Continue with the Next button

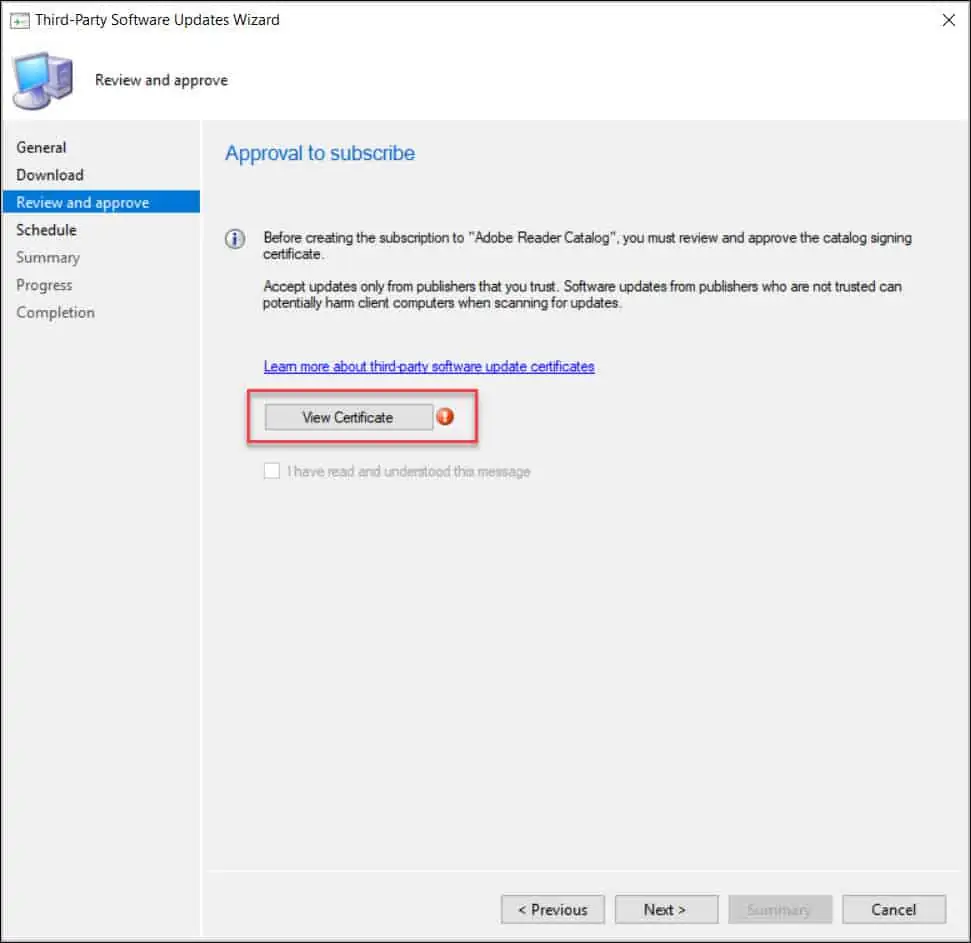666,909
